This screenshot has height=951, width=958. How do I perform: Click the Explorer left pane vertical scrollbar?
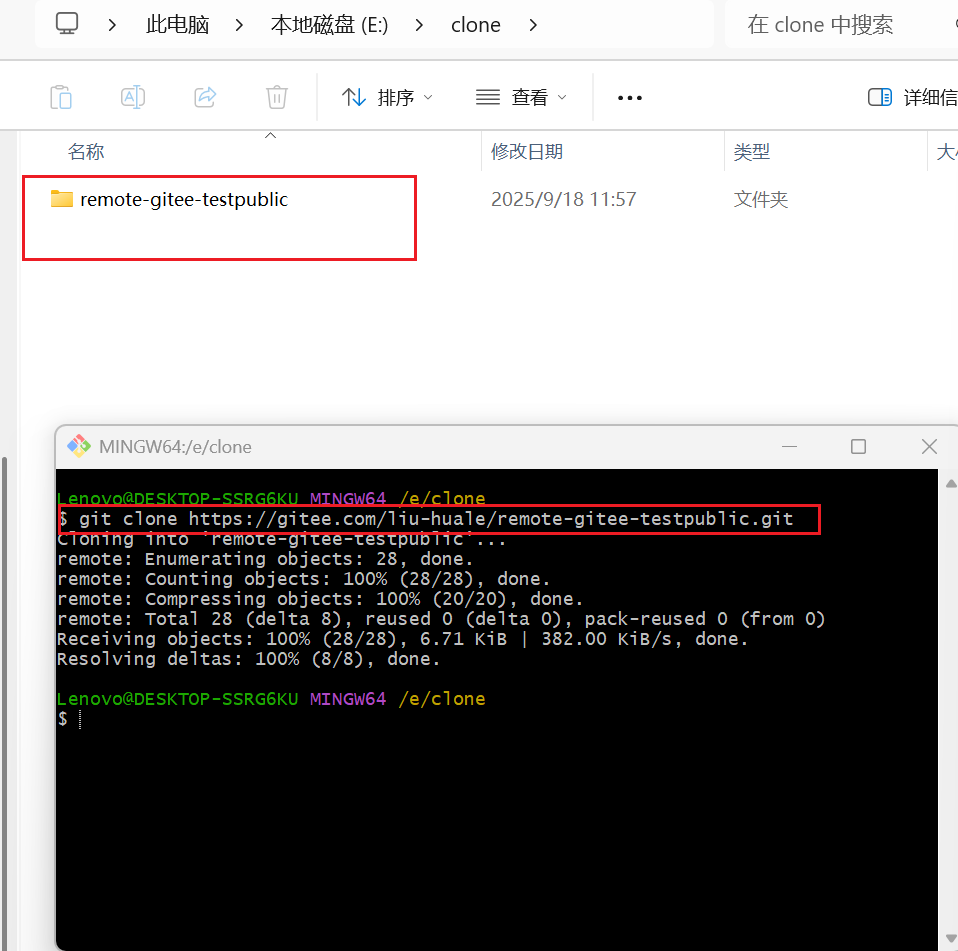pyautogui.click(x=5, y=702)
